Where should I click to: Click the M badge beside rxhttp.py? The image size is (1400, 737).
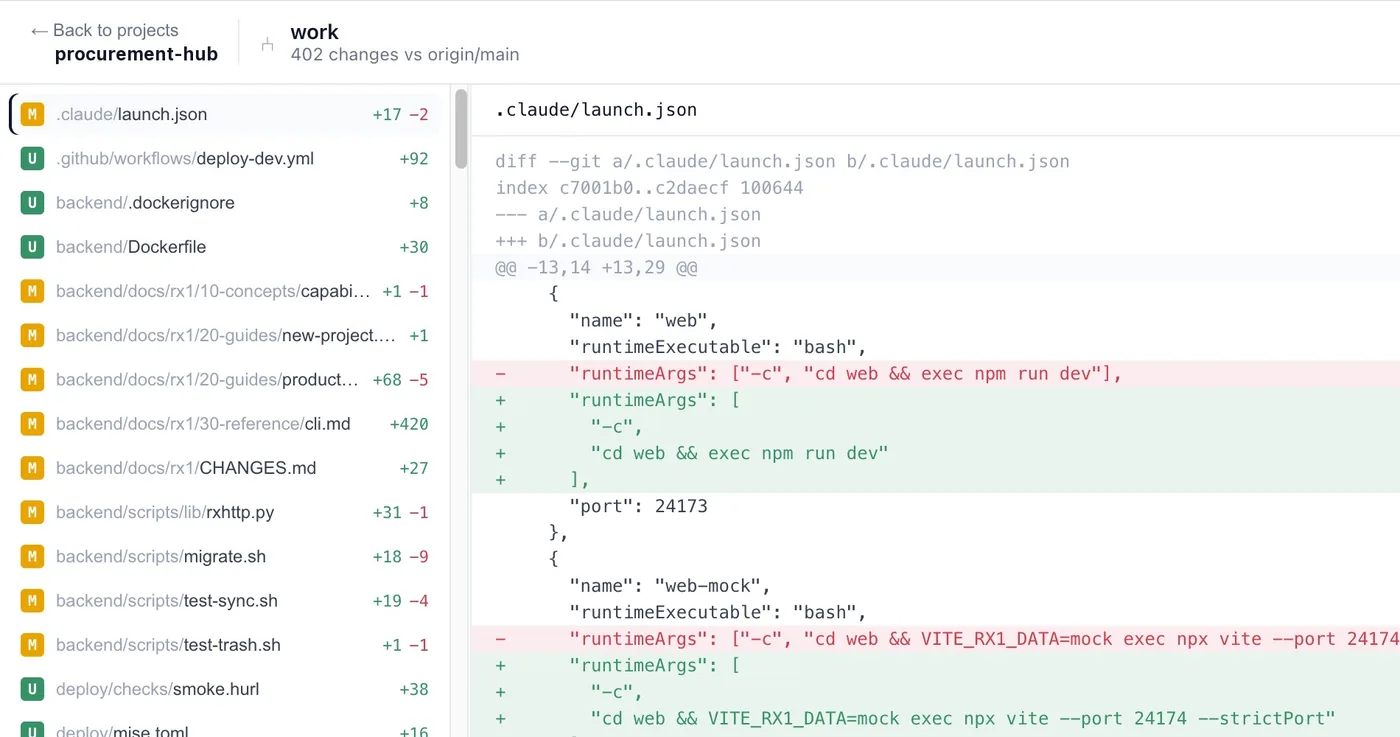click(32, 512)
